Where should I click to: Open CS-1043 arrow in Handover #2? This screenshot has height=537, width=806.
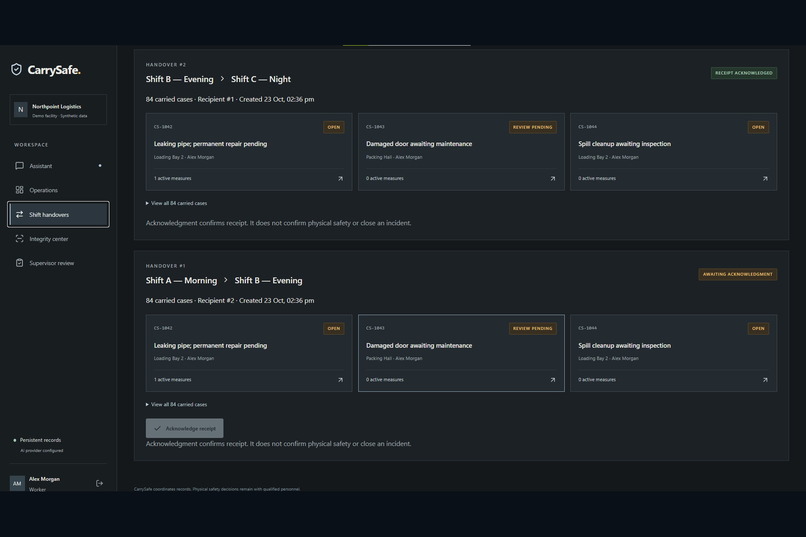pyautogui.click(x=553, y=178)
